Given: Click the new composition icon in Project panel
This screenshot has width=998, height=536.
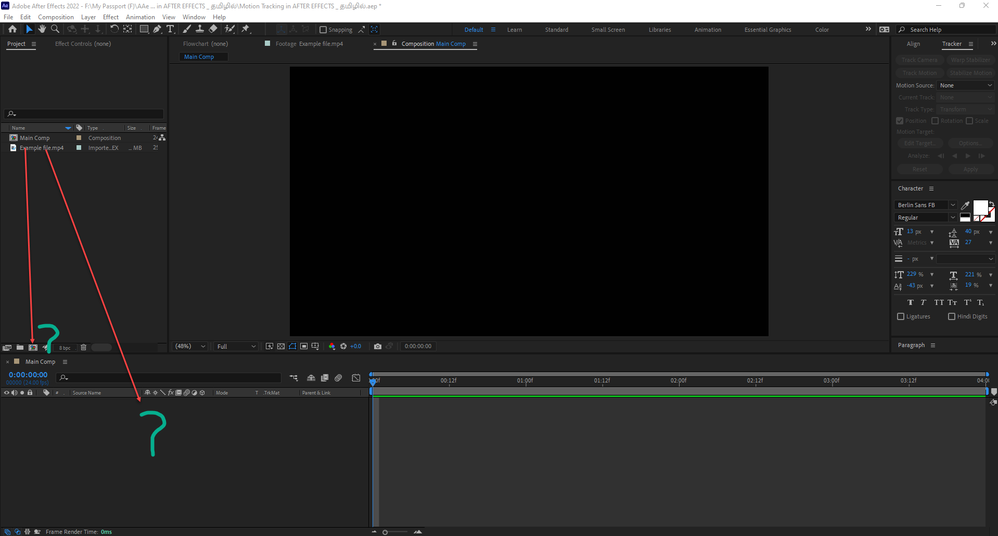Looking at the screenshot, I should tap(33, 348).
